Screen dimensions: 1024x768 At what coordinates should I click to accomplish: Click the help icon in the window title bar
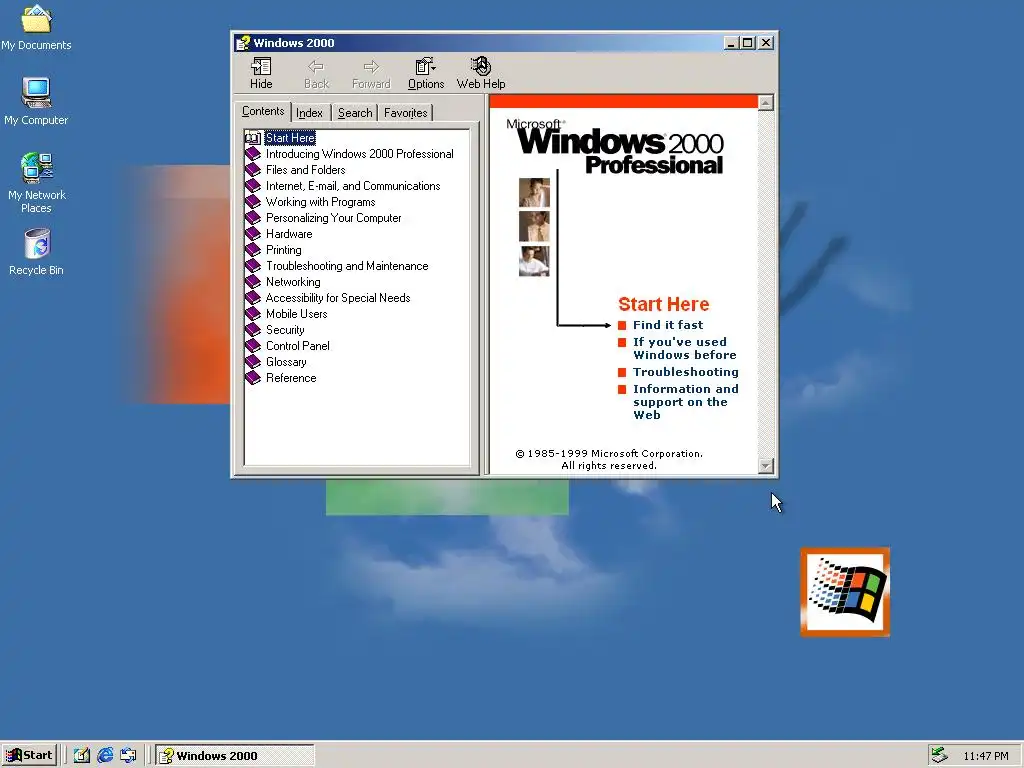click(x=243, y=43)
